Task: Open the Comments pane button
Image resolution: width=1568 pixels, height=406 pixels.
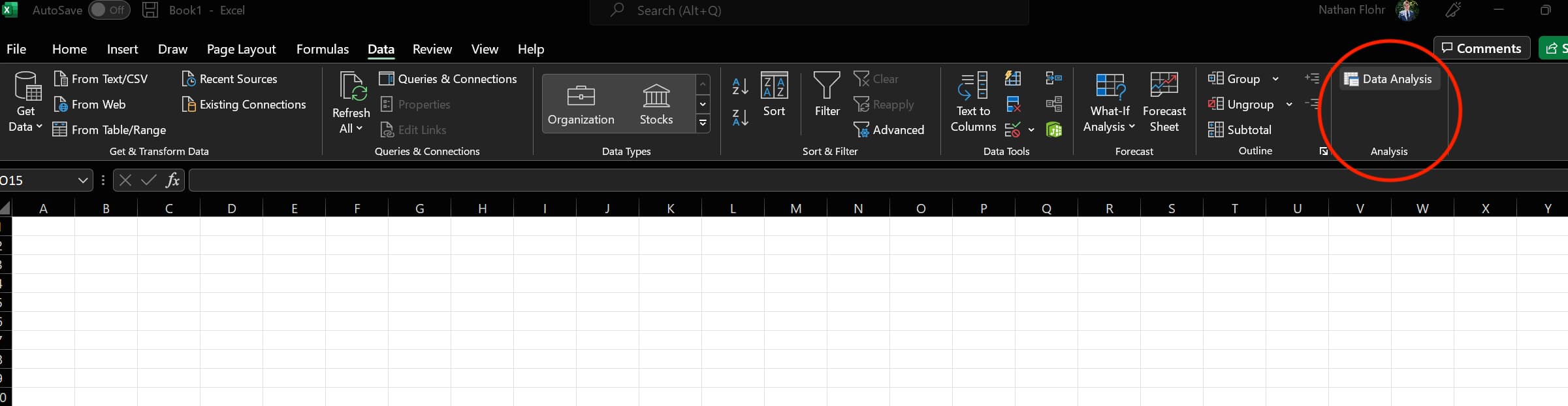Action: click(1481, 48)
